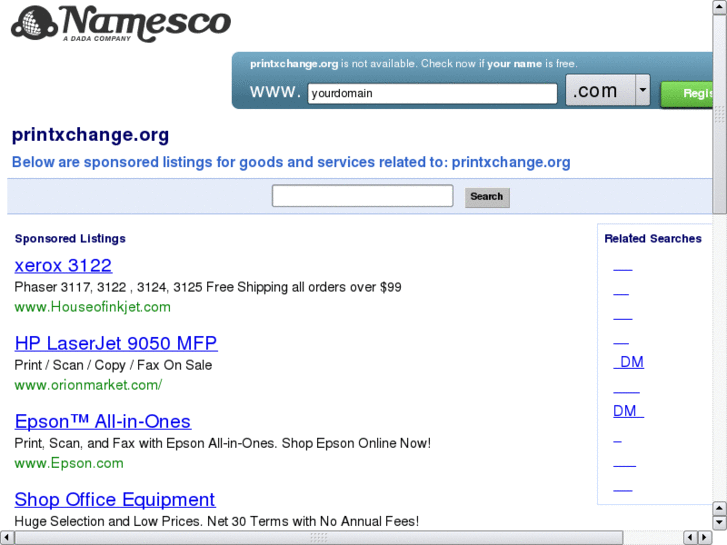Click the horizontal scrollbar right arrow at far right
The image size is (727, 545).
(x=705, y=538)
